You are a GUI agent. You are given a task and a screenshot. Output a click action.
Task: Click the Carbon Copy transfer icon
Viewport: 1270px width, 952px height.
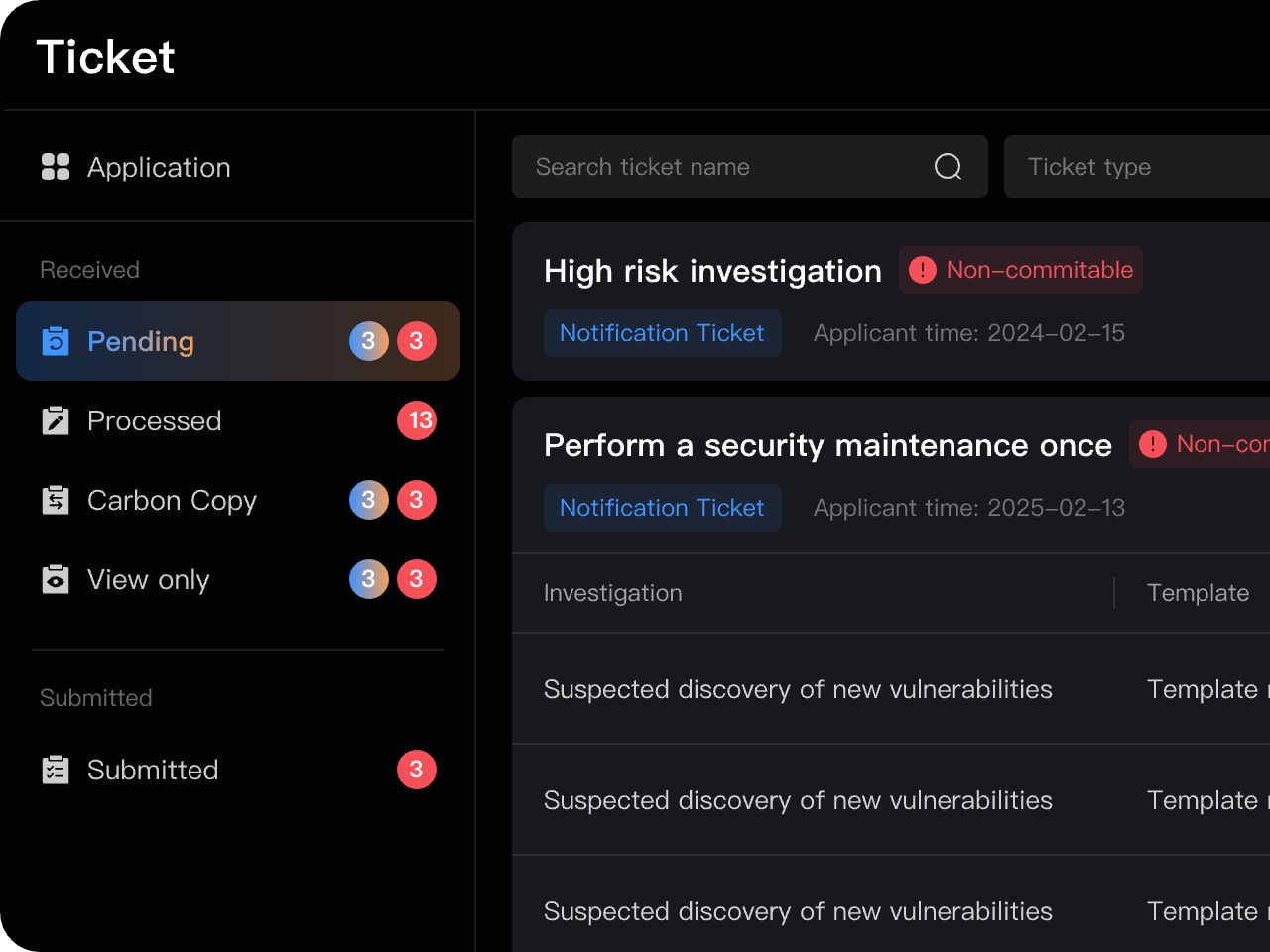(x=56, y=500)
